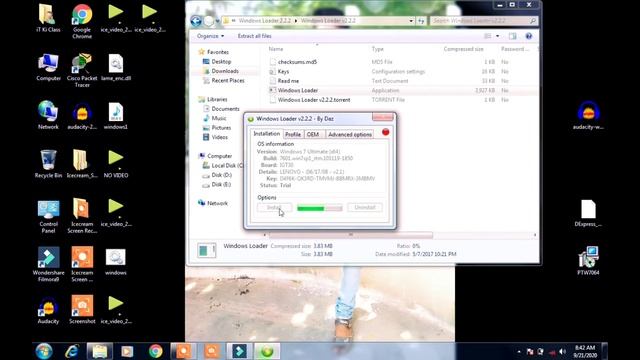Open audacity-w... icon on desktop right side

click(x=588, y=116)
